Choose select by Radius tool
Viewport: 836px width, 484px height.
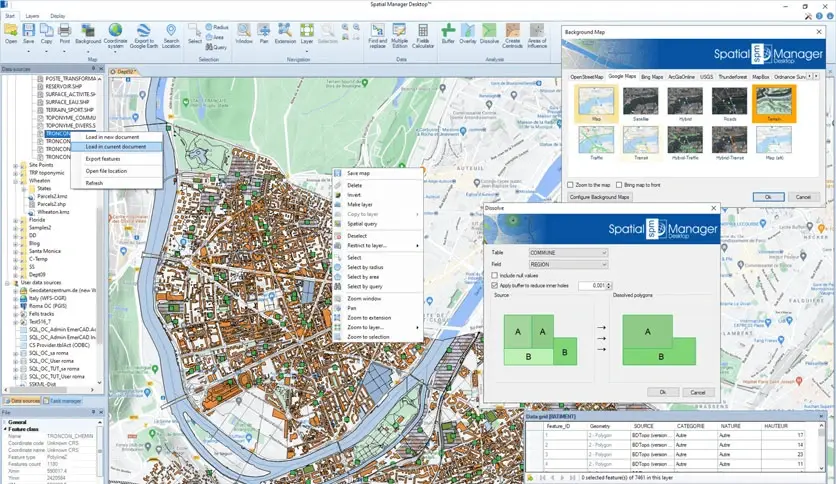[216, 27]
